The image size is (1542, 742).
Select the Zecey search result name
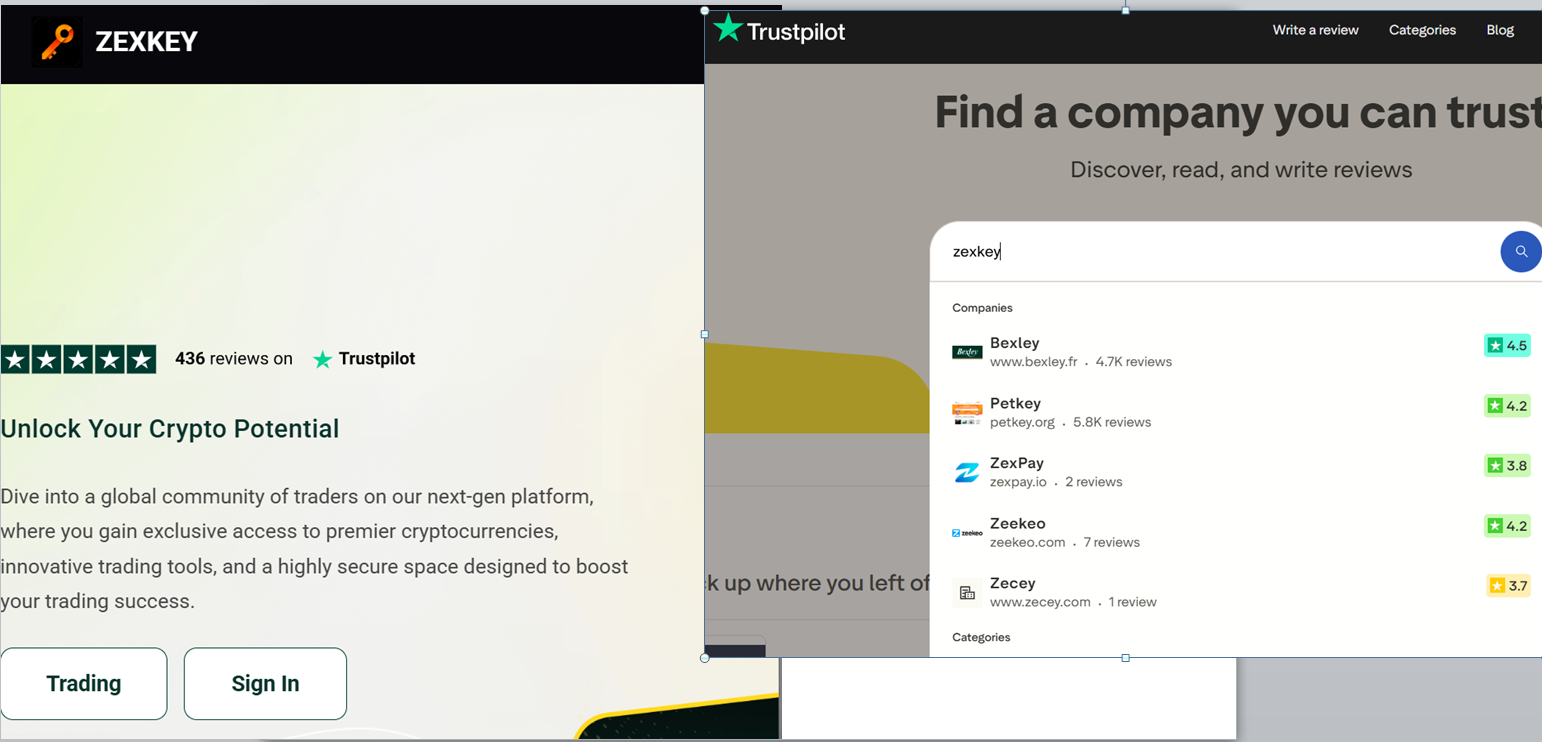click(1013, 583)
